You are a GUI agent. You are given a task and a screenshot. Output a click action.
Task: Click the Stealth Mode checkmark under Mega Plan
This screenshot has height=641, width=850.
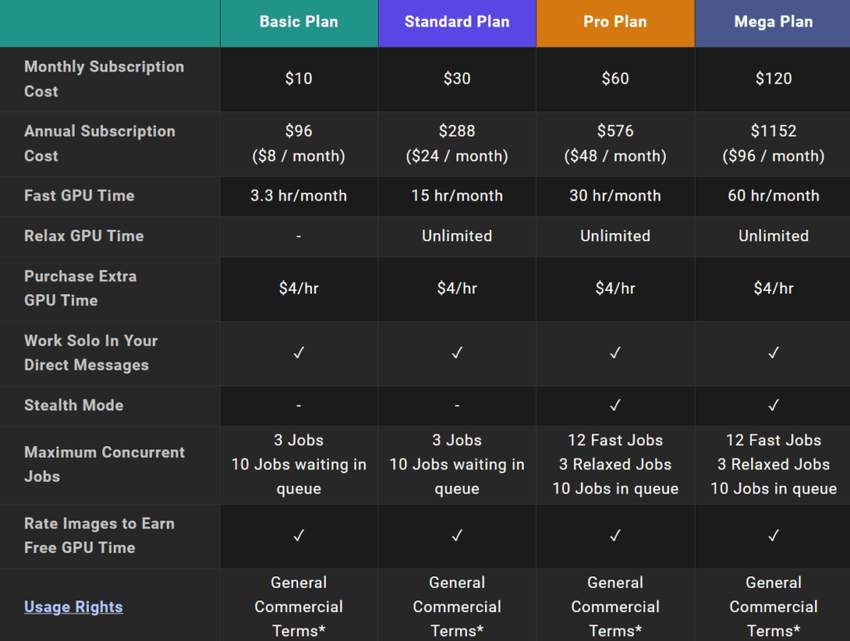773,405
